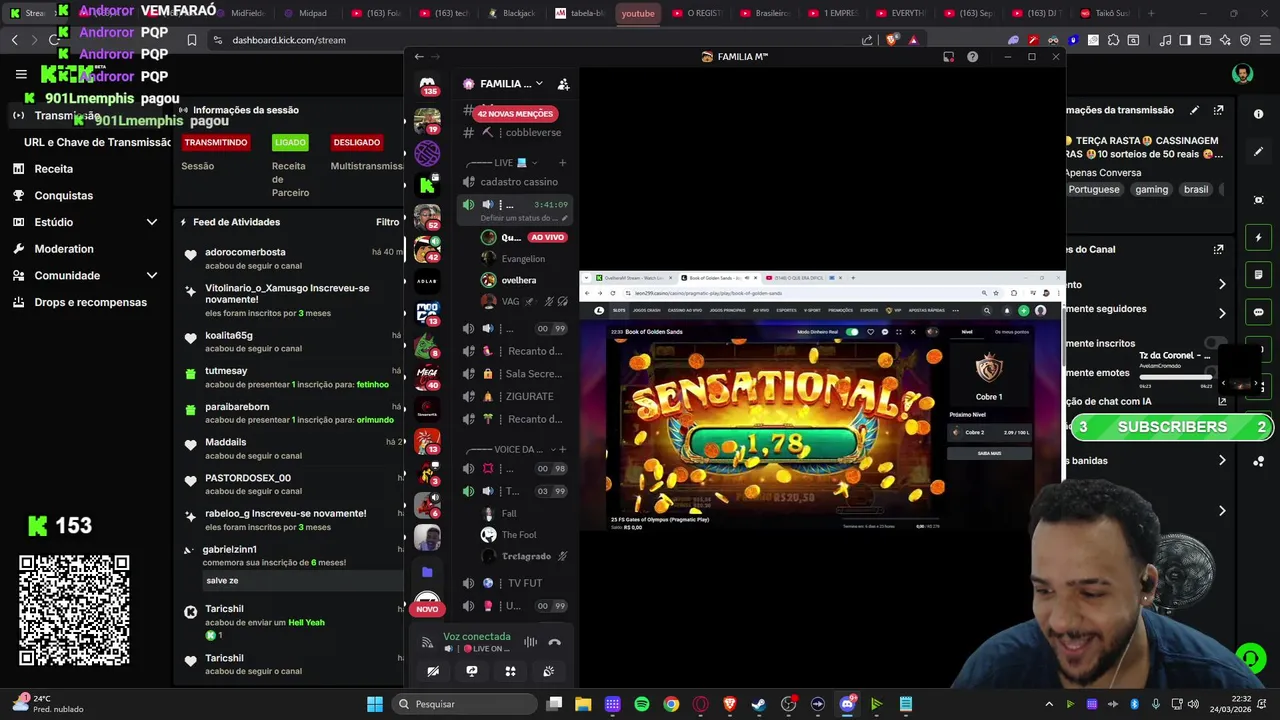Image resolution: width=1280 pixels, height=720 pixels.
Task: Open the Kick server icon in Discord
Action: [427, 185]
